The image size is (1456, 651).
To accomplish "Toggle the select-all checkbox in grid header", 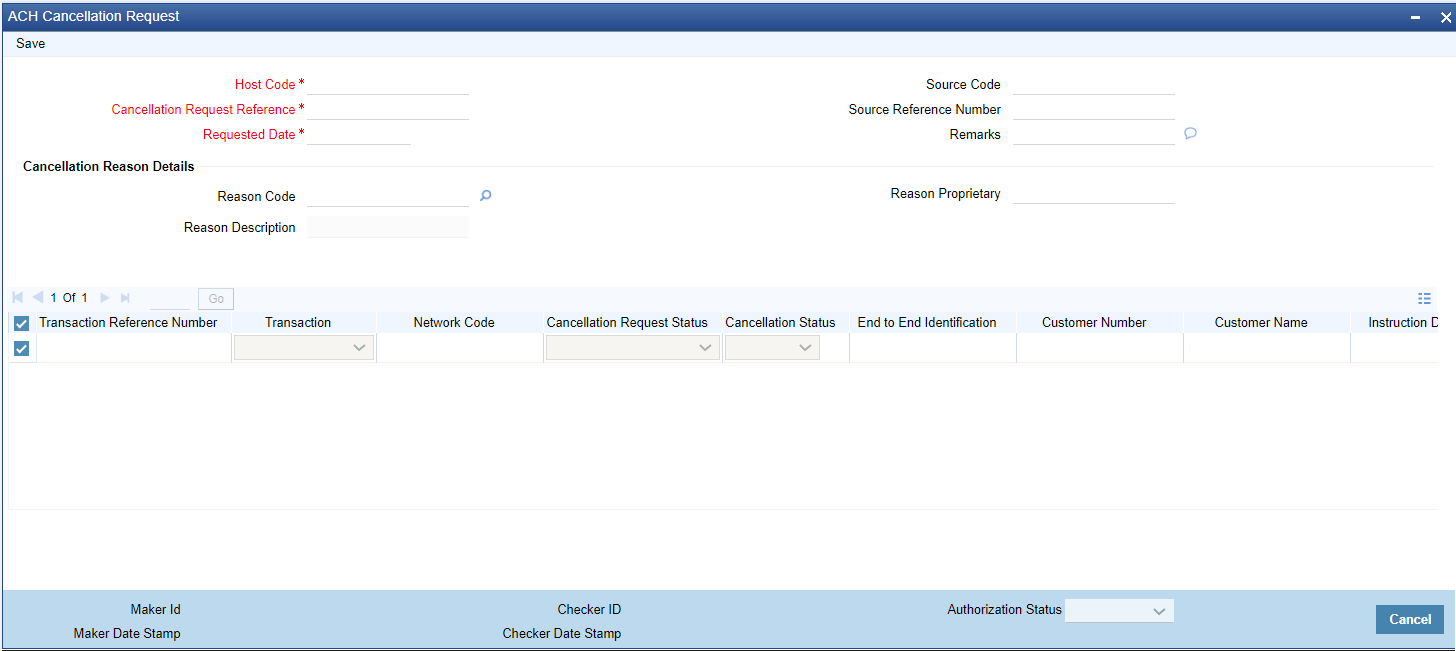I will pyautogui.click(x=22, y=323).
